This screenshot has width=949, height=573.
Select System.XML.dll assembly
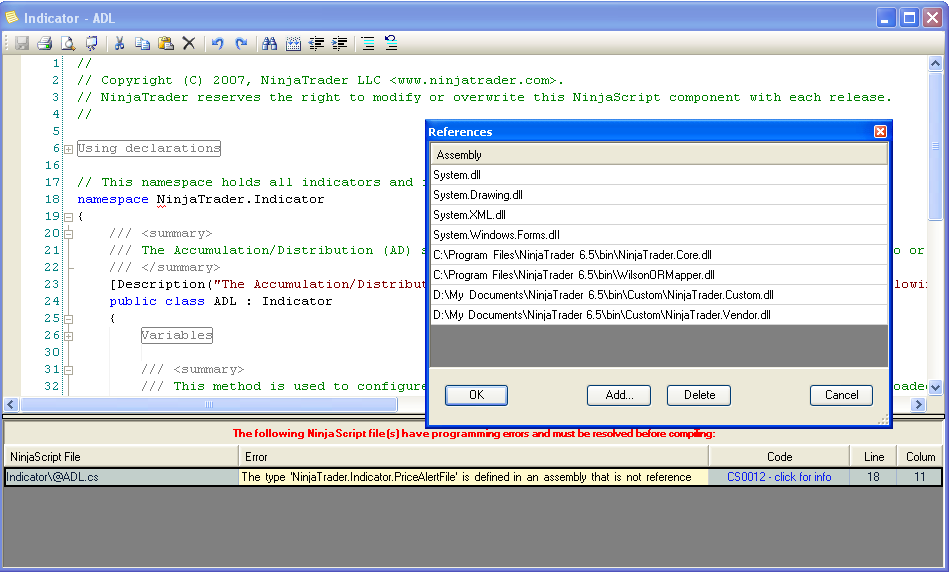pos(658,215)
